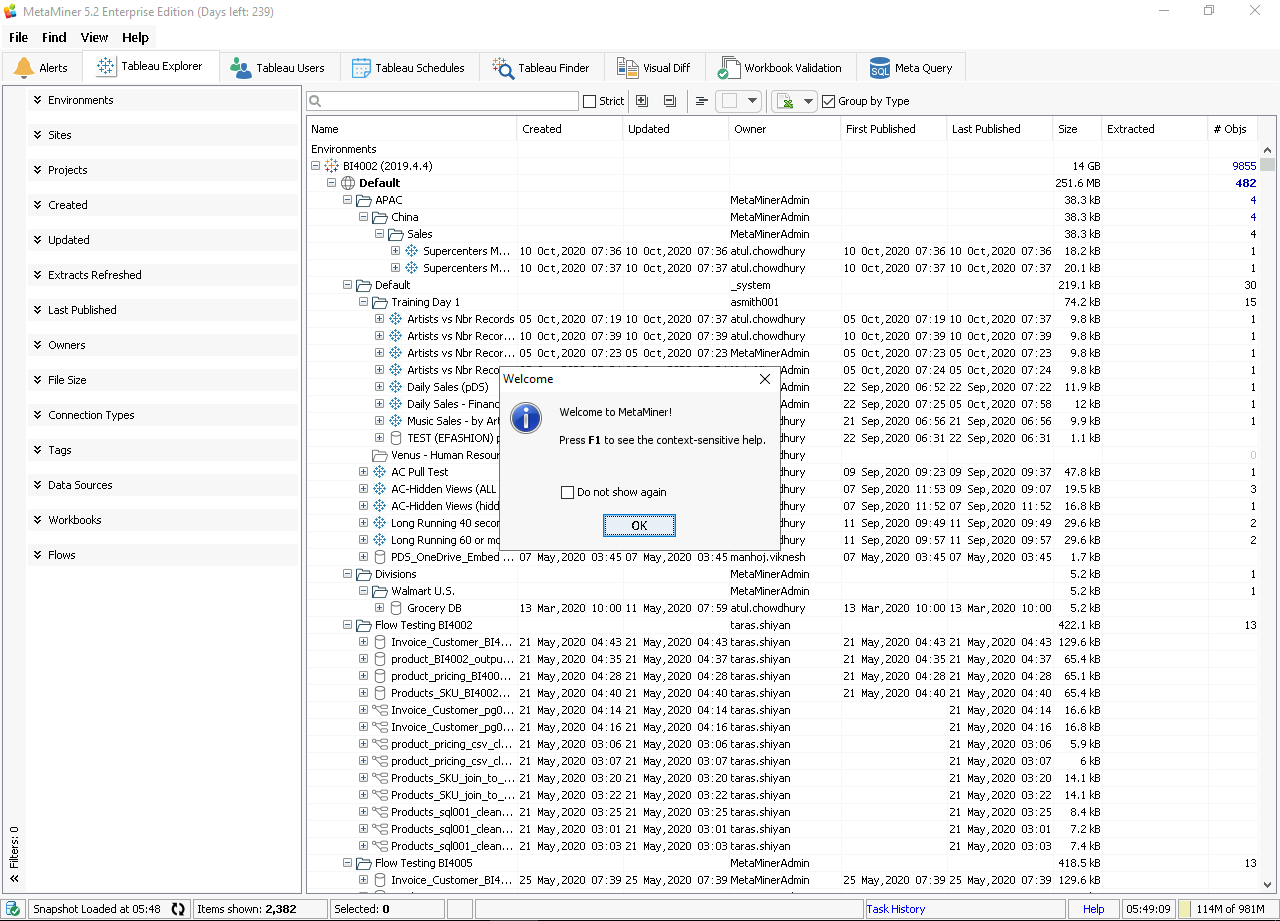The image size is (1280, 921).
Task: Click the yellow memory indicator icon in status bar
Action: point(1184,909)
